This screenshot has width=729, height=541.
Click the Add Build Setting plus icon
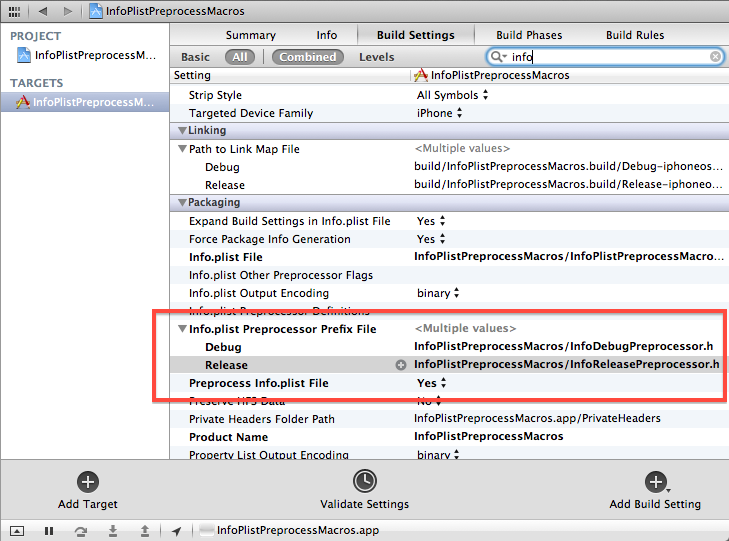pyautogui.click(x=656, y=482)
